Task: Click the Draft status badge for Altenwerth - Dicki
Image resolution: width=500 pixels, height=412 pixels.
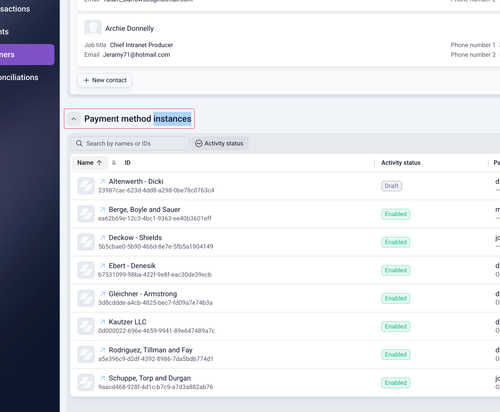Action: 391,186
